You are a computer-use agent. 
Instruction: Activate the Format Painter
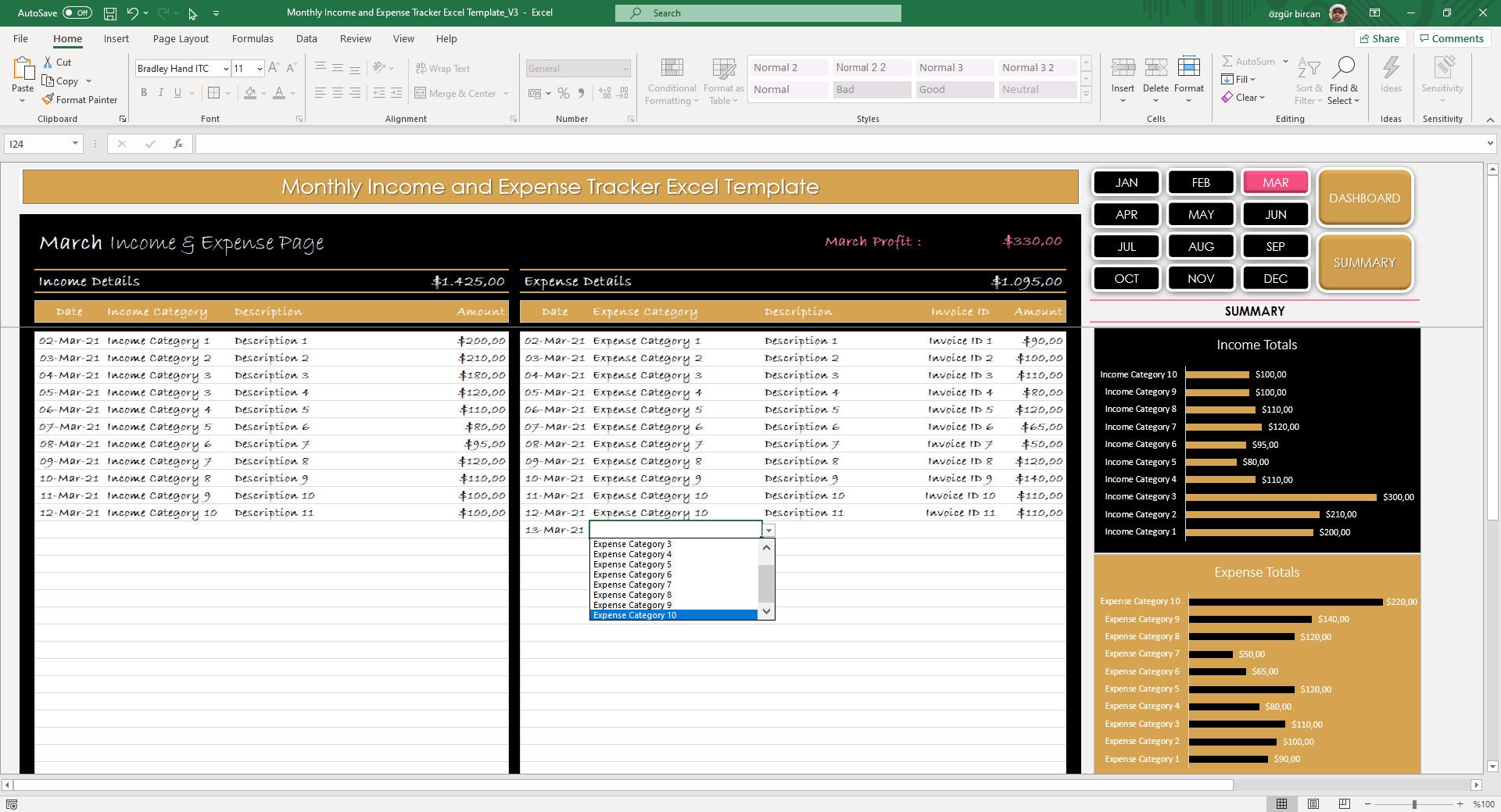pyautogui.click(x=81, y=99)
